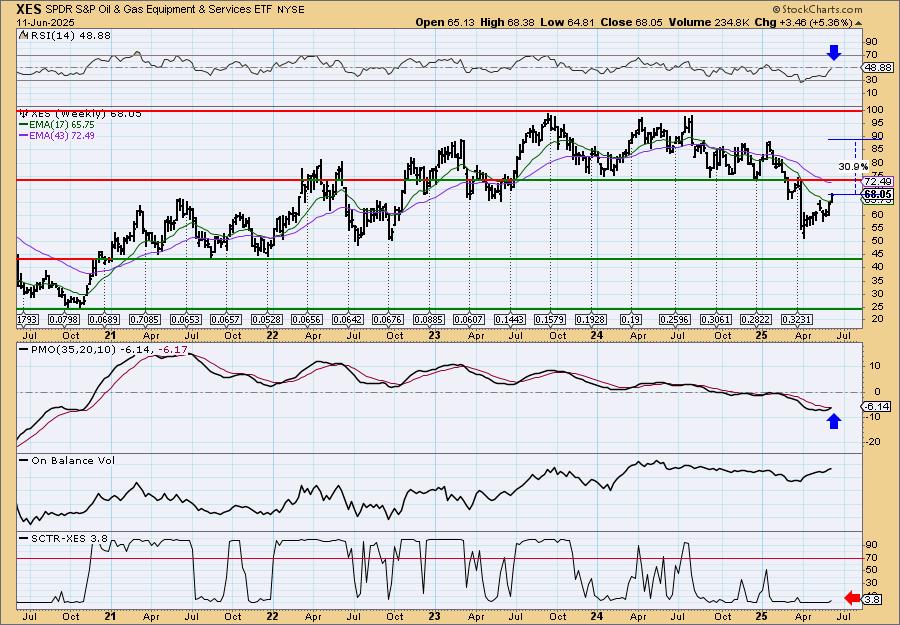Click the green EMA(17) legend line

tap(25, 125)
